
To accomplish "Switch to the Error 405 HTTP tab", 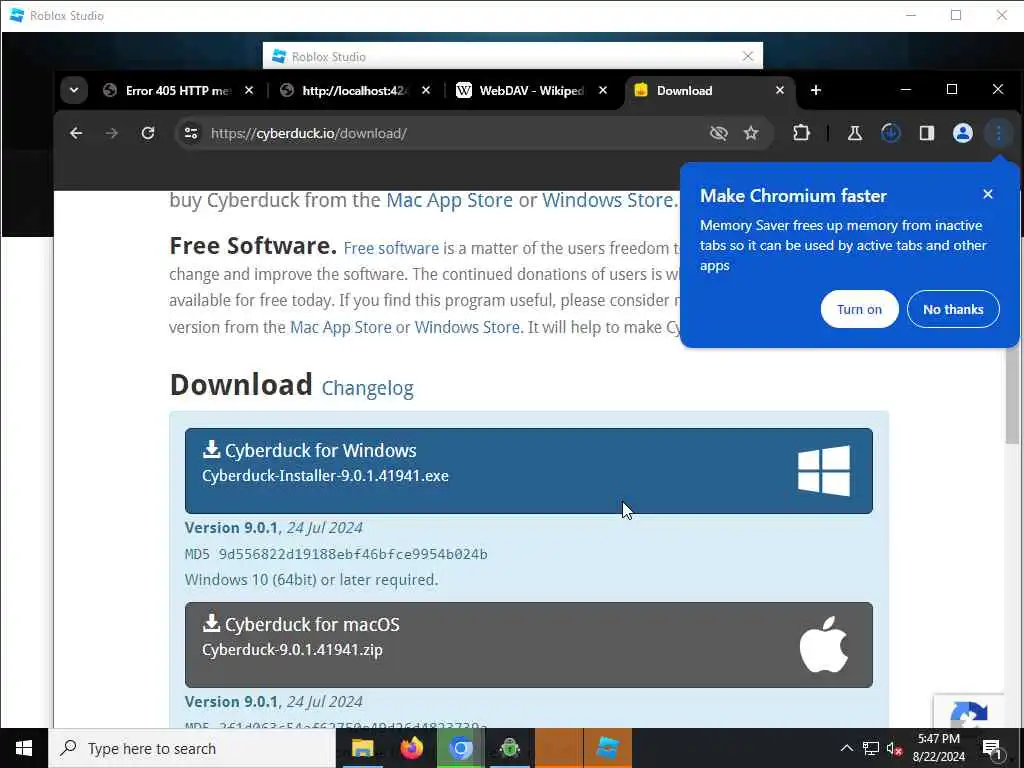I will 177,90.
